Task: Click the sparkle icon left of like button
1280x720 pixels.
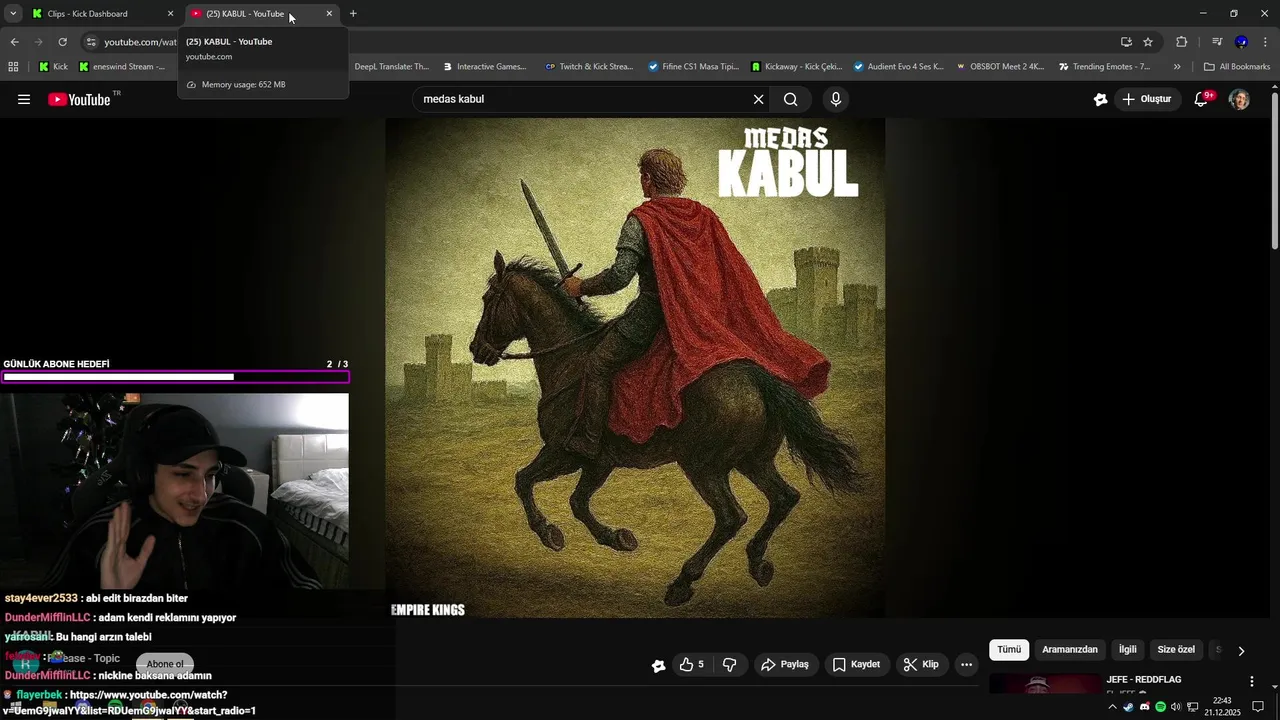Action: click(x=658, y=665)
